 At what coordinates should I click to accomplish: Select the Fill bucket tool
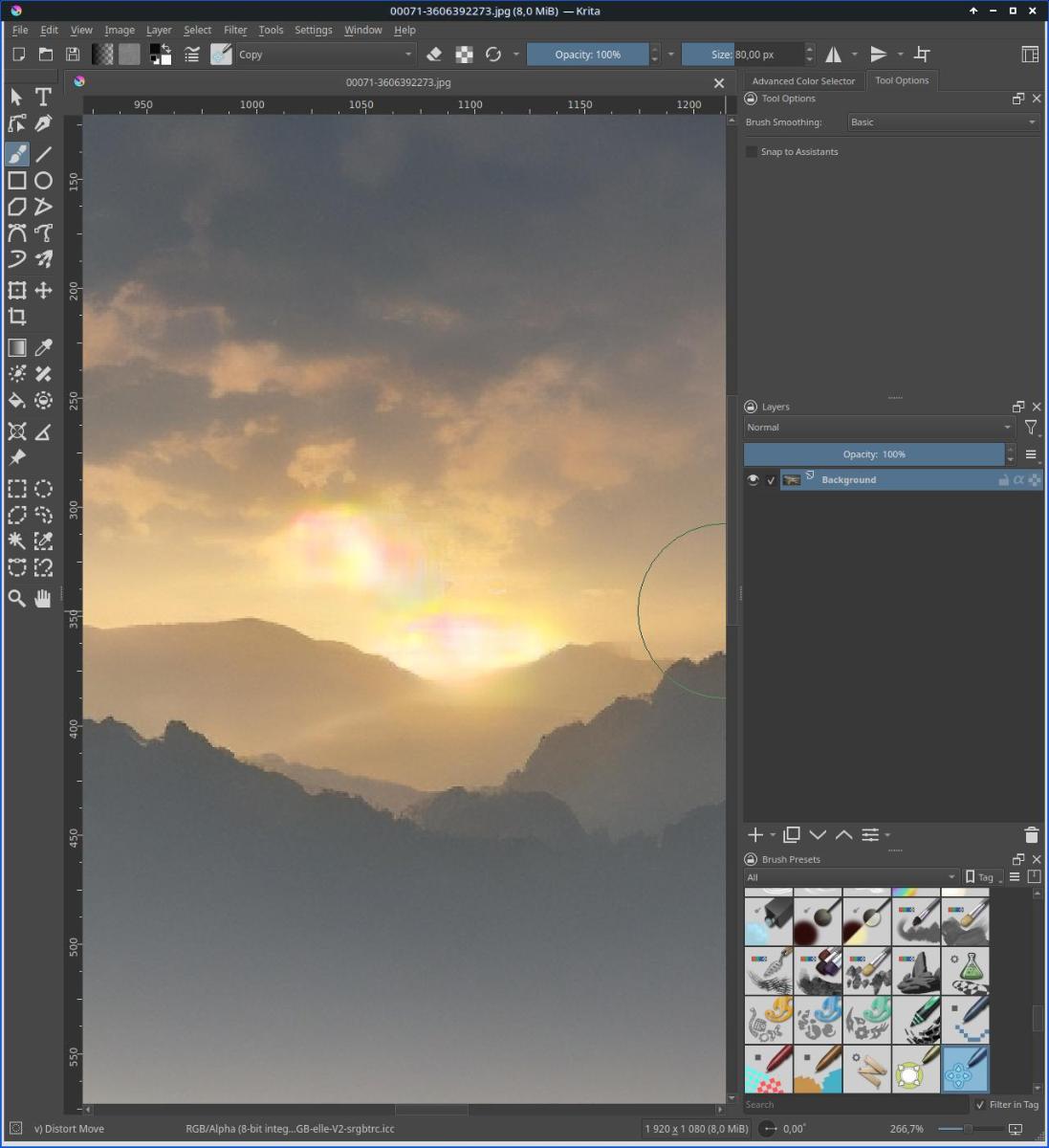(x=17, y=401)
